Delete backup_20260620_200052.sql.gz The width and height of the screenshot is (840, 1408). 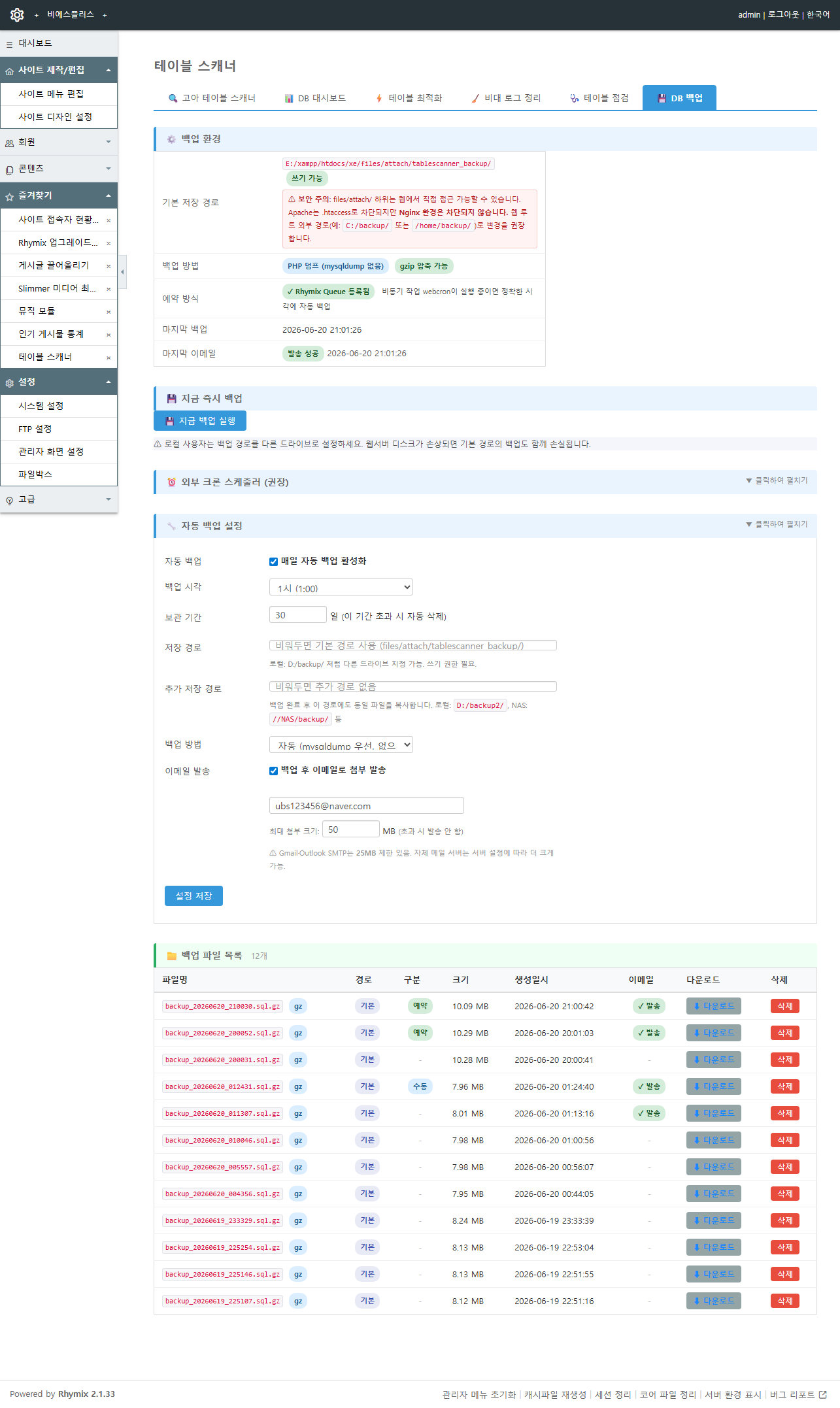(x=785, y=1033)
